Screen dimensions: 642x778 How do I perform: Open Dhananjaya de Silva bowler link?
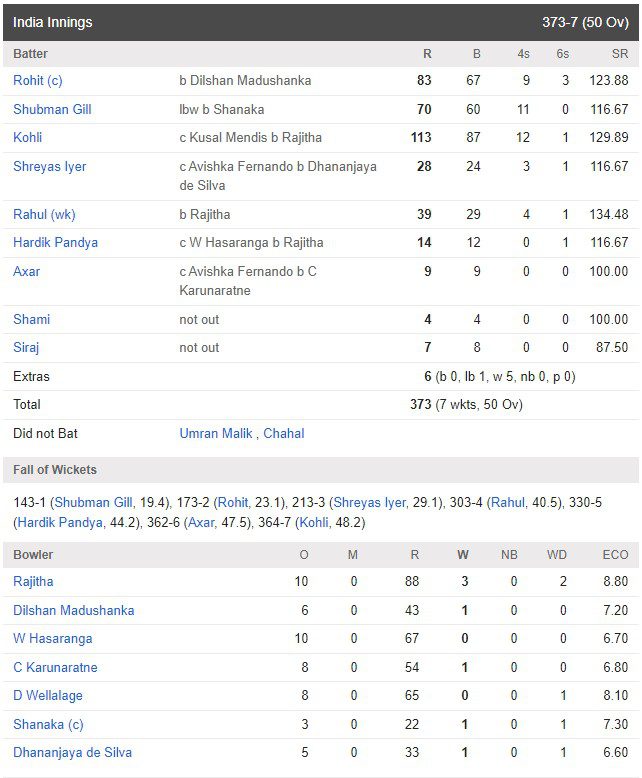(72, 752)
